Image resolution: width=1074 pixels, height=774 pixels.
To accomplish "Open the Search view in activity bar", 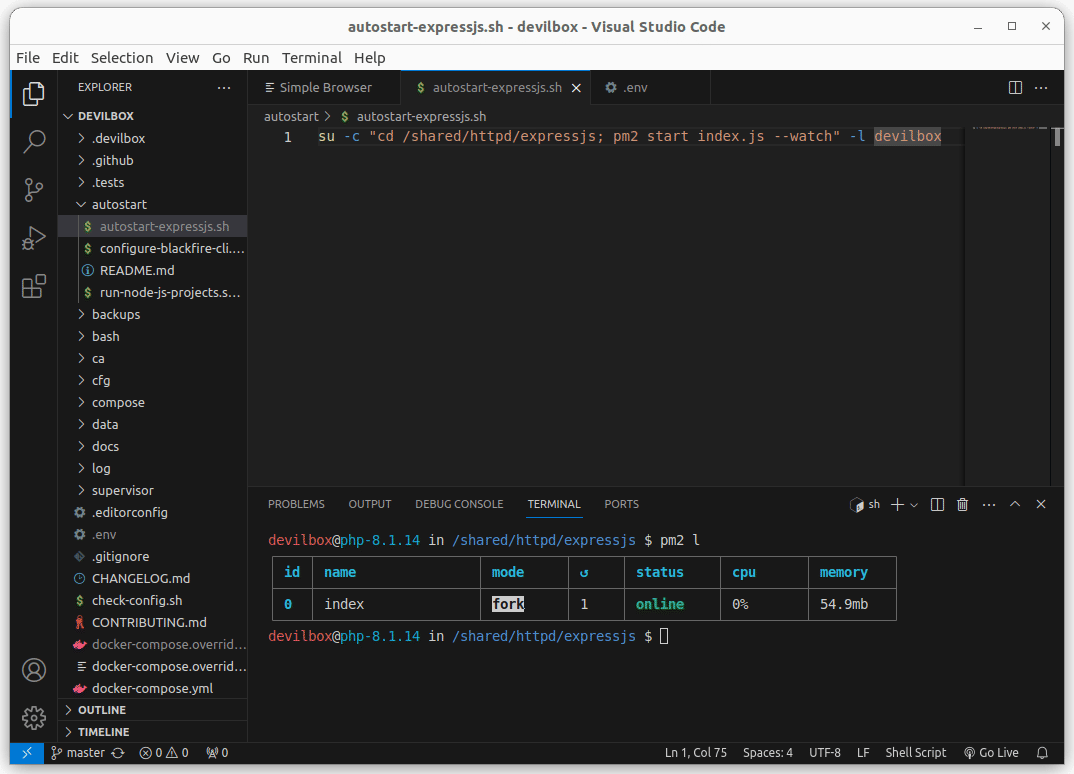I will [x=34, y=141].
